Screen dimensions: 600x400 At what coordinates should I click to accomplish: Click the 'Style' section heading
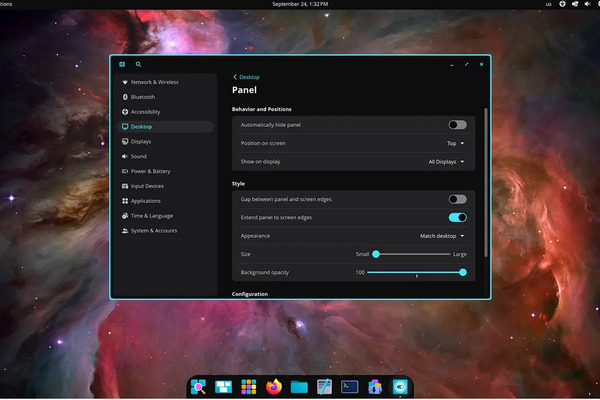pyautogui.click(x=238, y=184)
